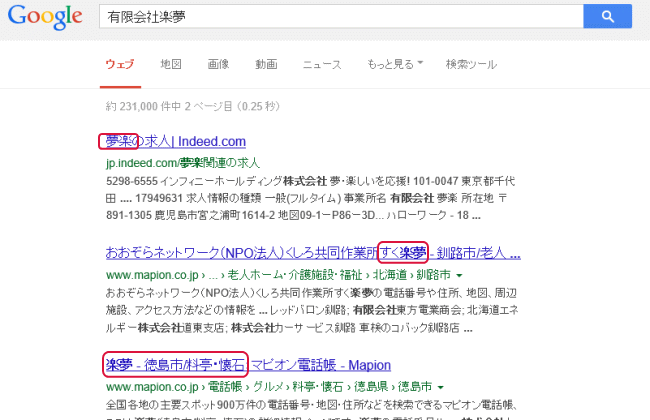Open the 動画 tab

(x=266, y=64)
